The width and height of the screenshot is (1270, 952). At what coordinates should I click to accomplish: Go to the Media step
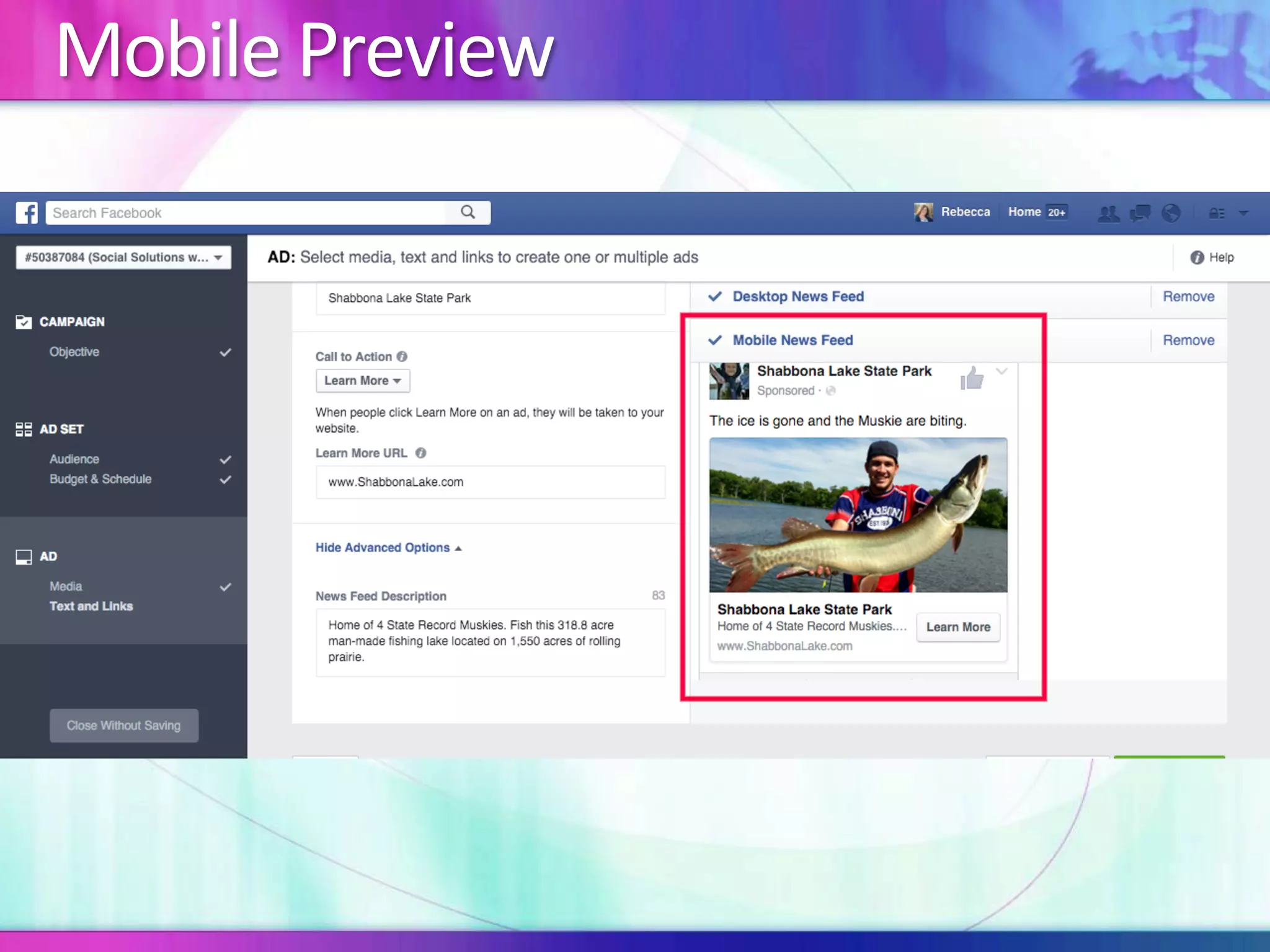pos(66,586)
